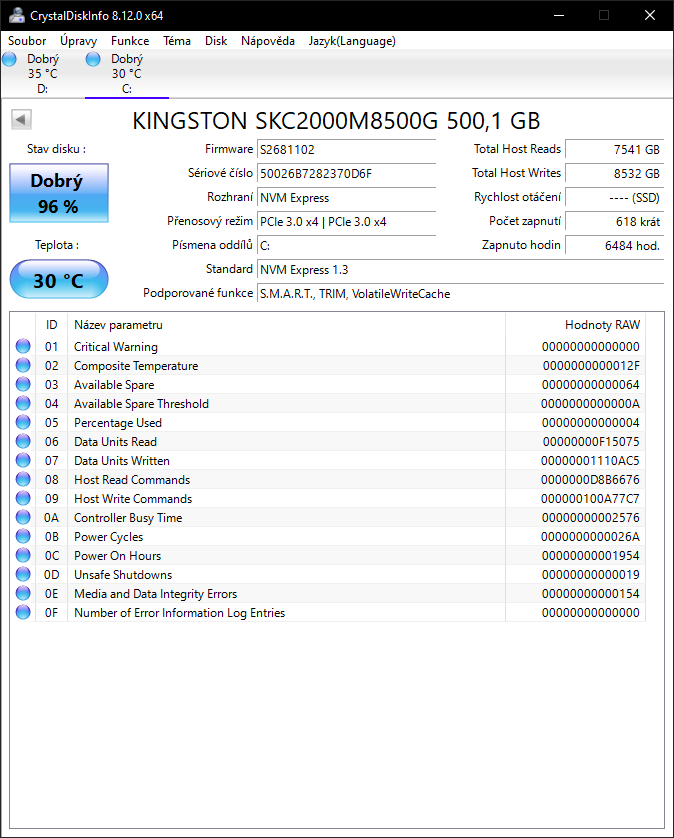Click the status icon for Media and Data Integrity Errors
This screenshot has height=838, width=674.
coord(23,593)
